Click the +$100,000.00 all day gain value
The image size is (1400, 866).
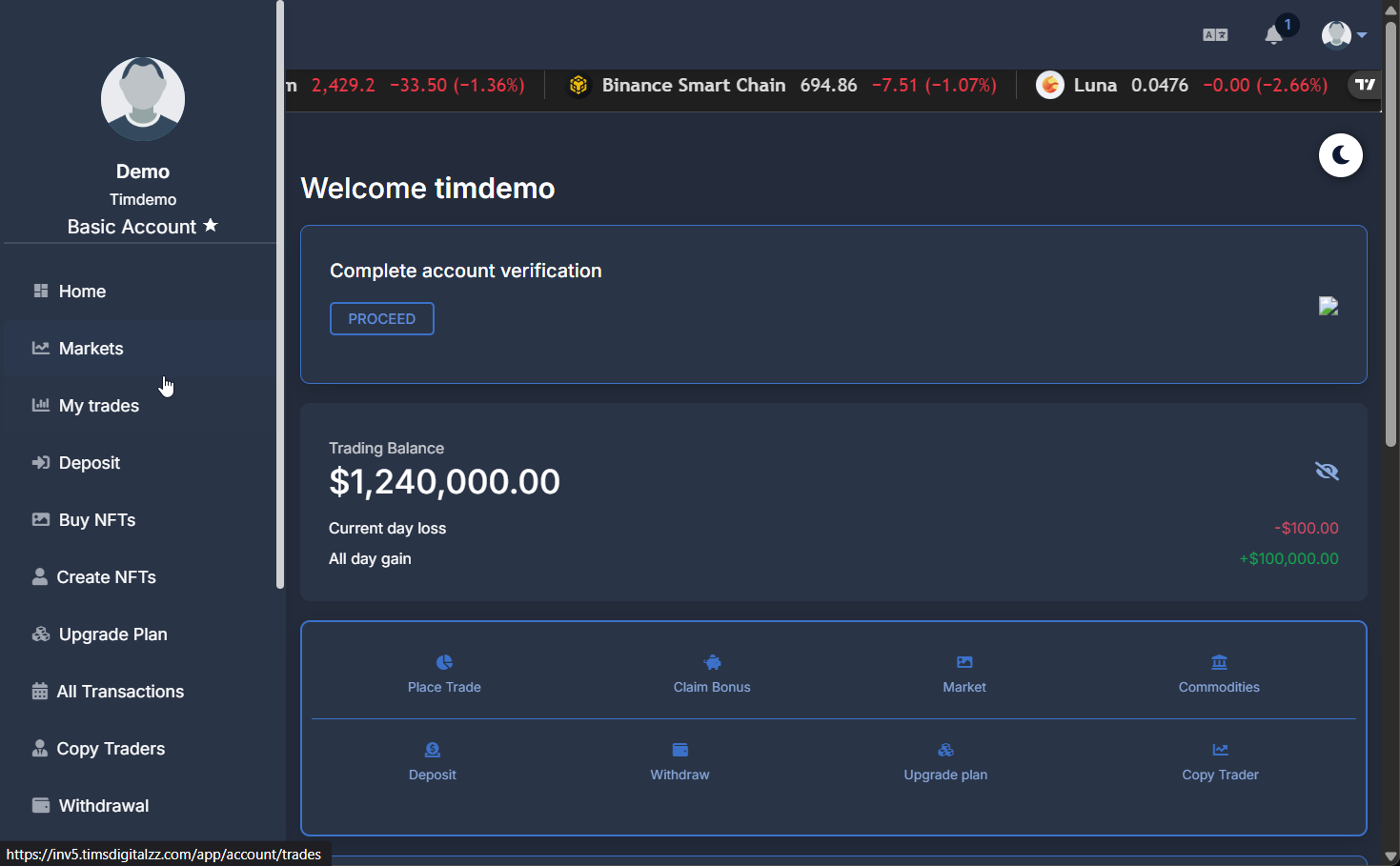click(x=1288, y=558)
